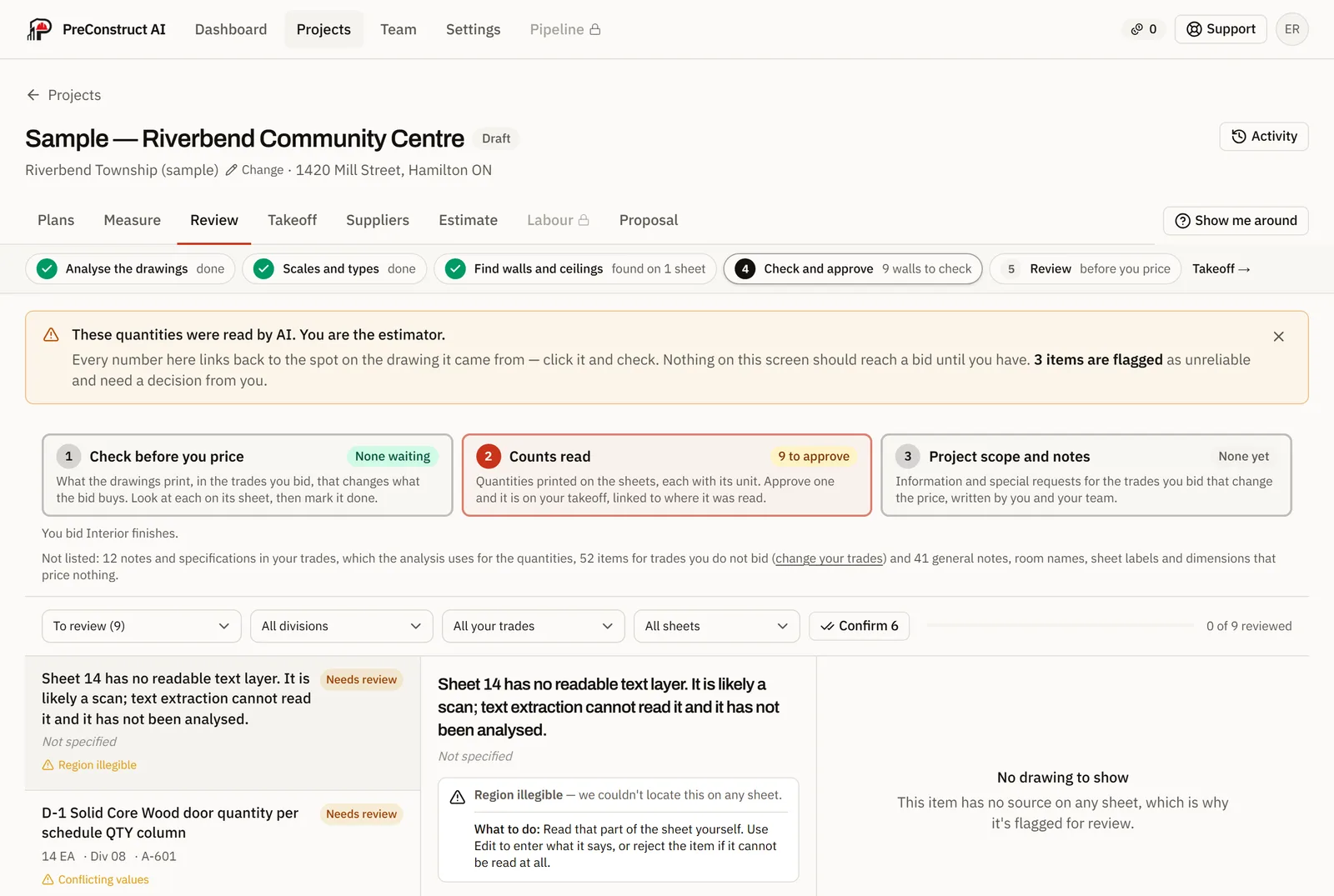Click warning icon in Region illegible detail box
Screen dimensions: 1334x896
(458, 797)
